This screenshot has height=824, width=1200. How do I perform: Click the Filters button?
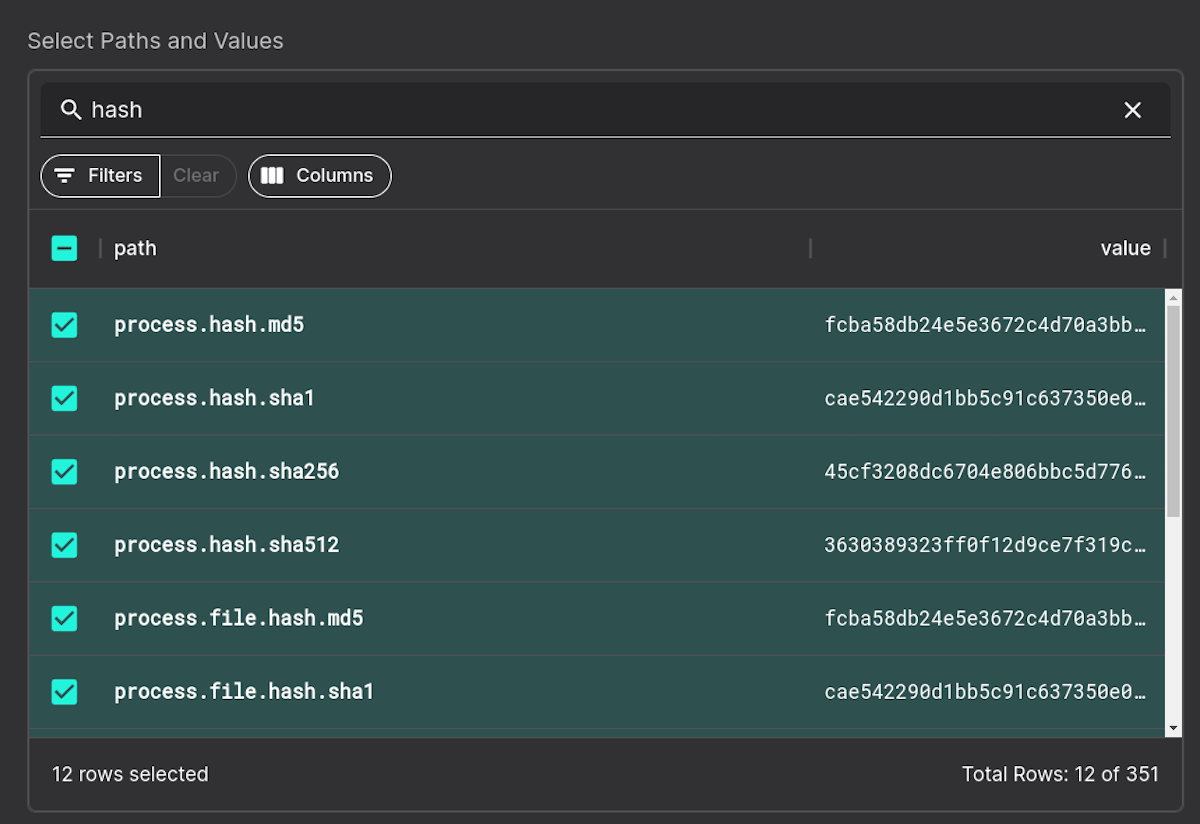point(100,175)
